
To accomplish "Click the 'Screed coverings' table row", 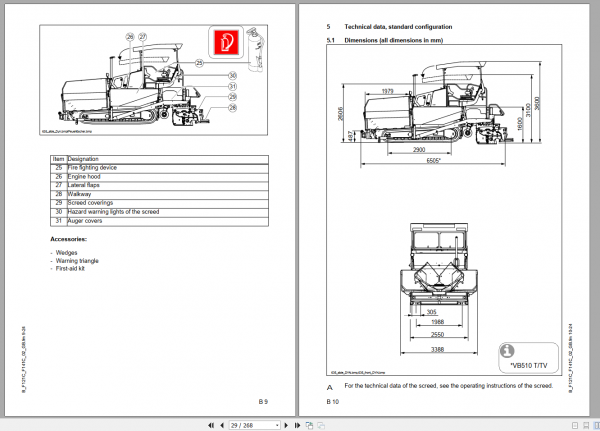I will pyautogui.click(x=159, y=203).
